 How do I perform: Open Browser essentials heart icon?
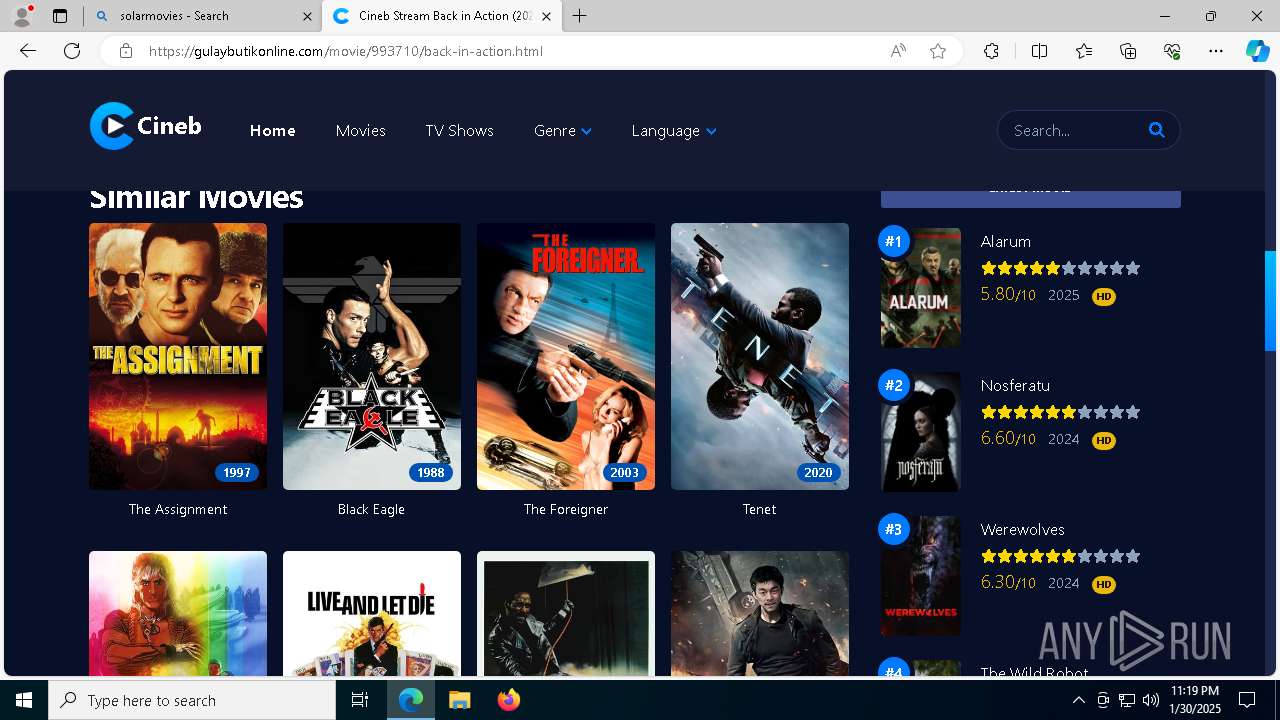[1172, 51]
